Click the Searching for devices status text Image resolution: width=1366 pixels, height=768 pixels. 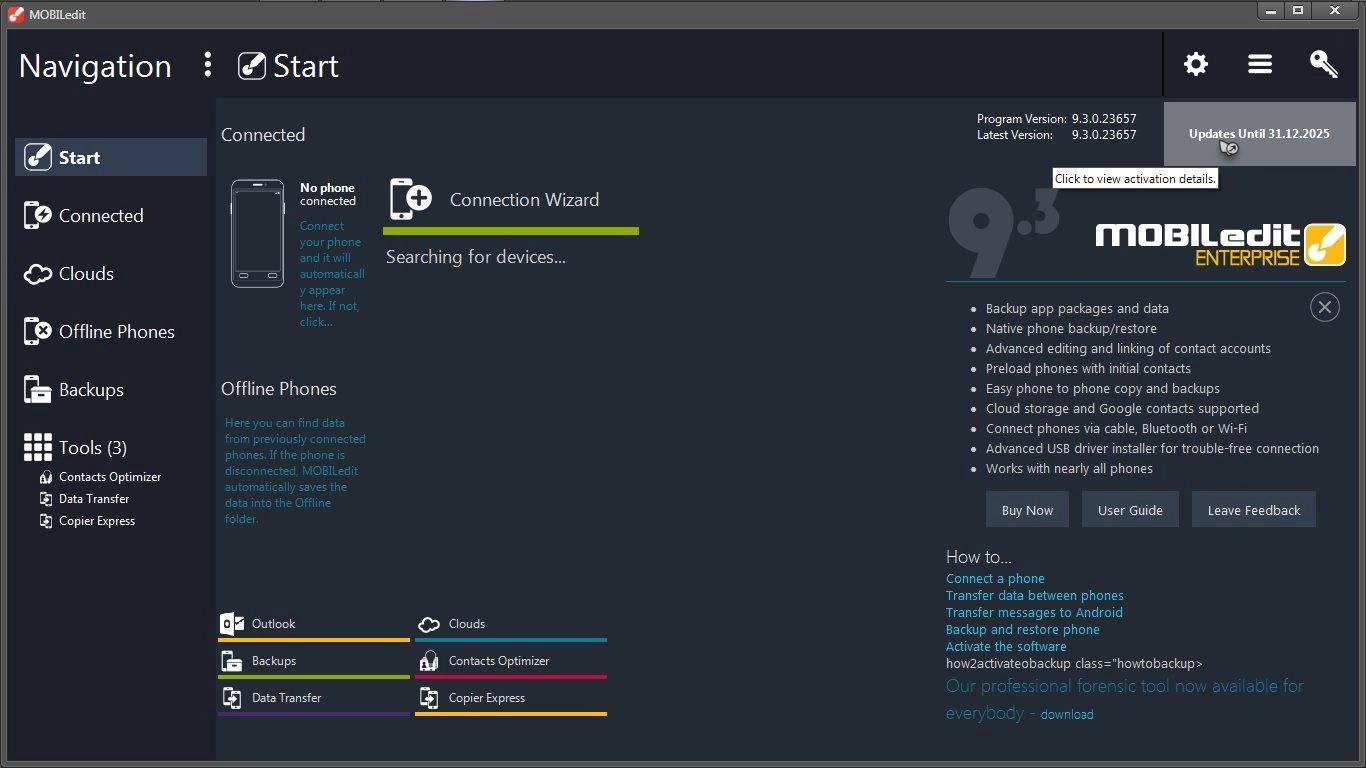click(x=476, y=257)
